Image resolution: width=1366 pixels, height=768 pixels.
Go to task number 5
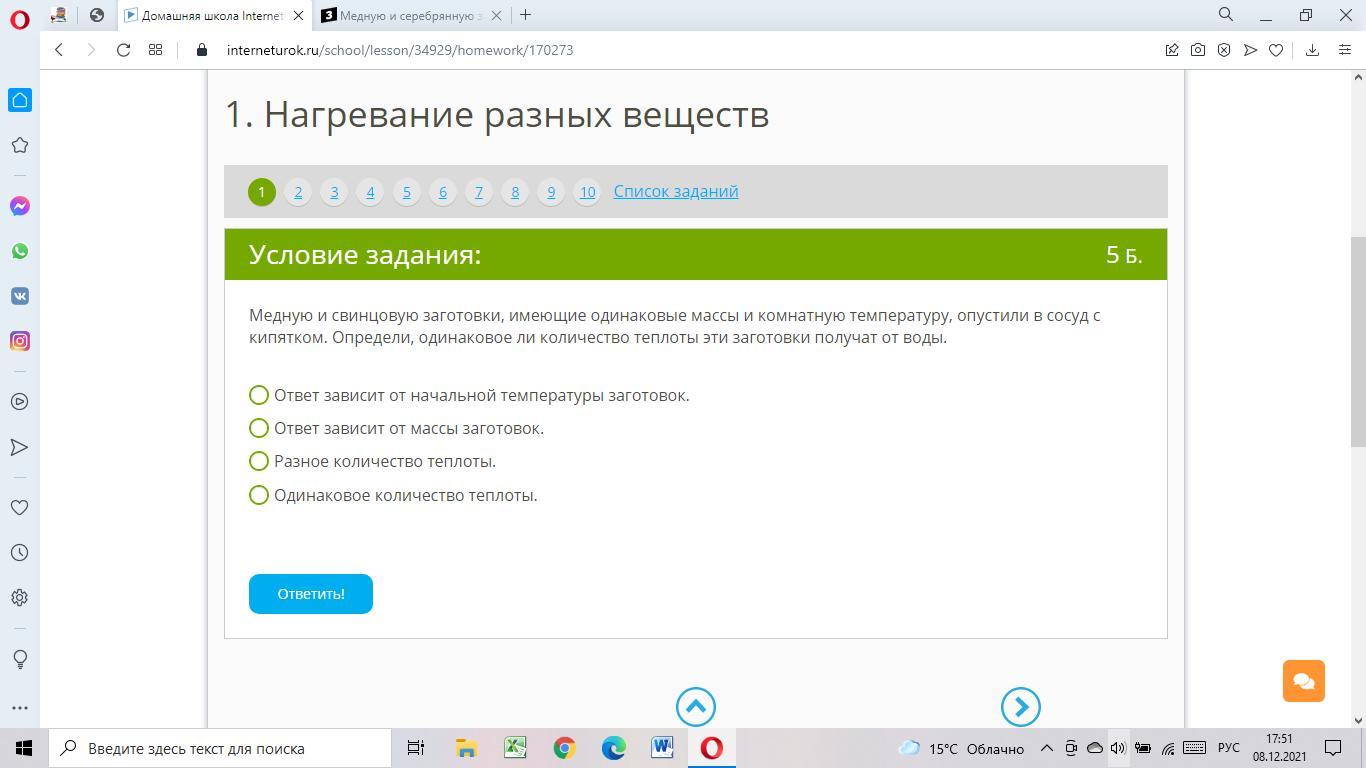[x=406, y=192]
